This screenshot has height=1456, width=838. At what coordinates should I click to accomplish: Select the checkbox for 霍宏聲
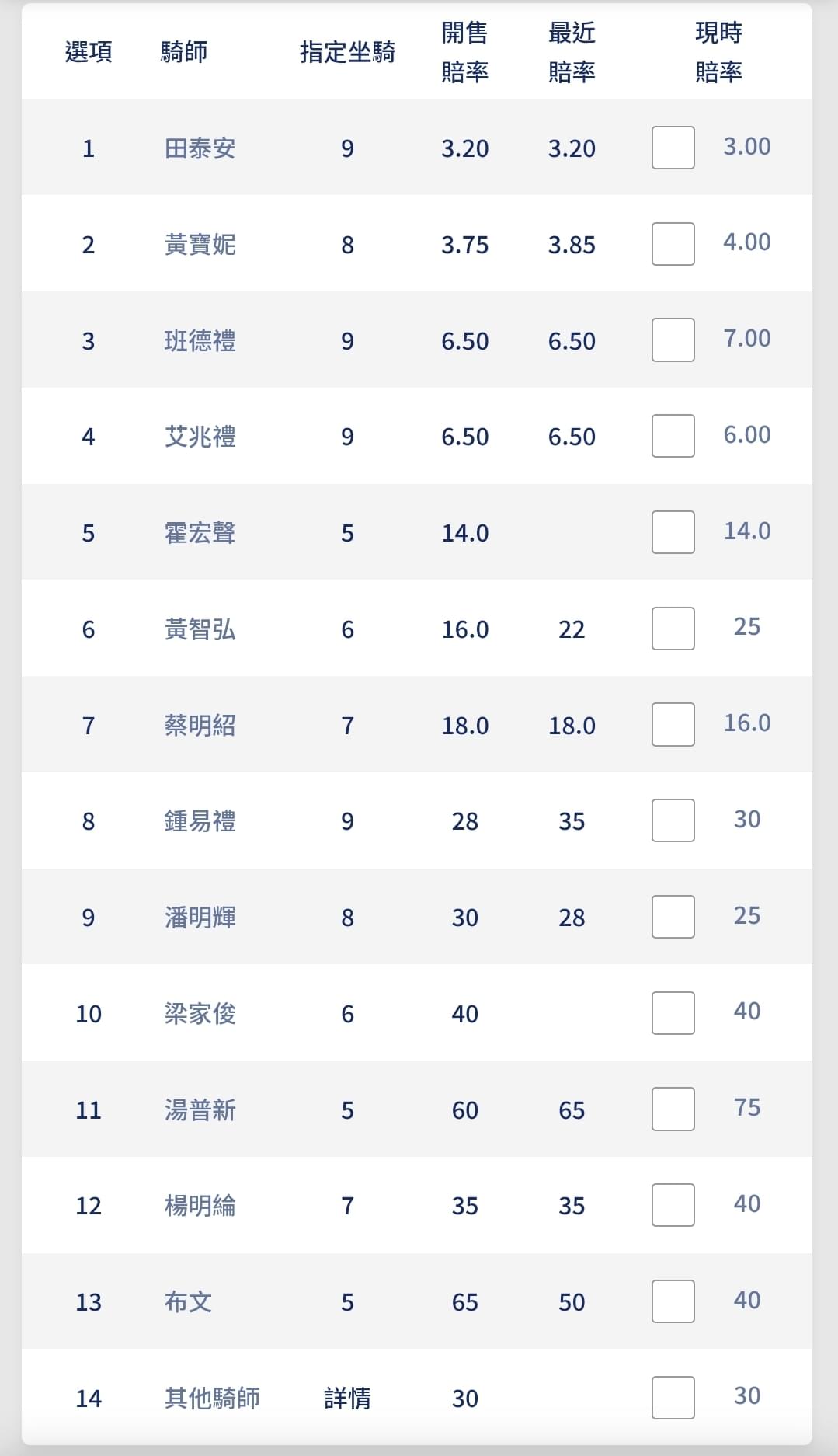tap(673, 532)
